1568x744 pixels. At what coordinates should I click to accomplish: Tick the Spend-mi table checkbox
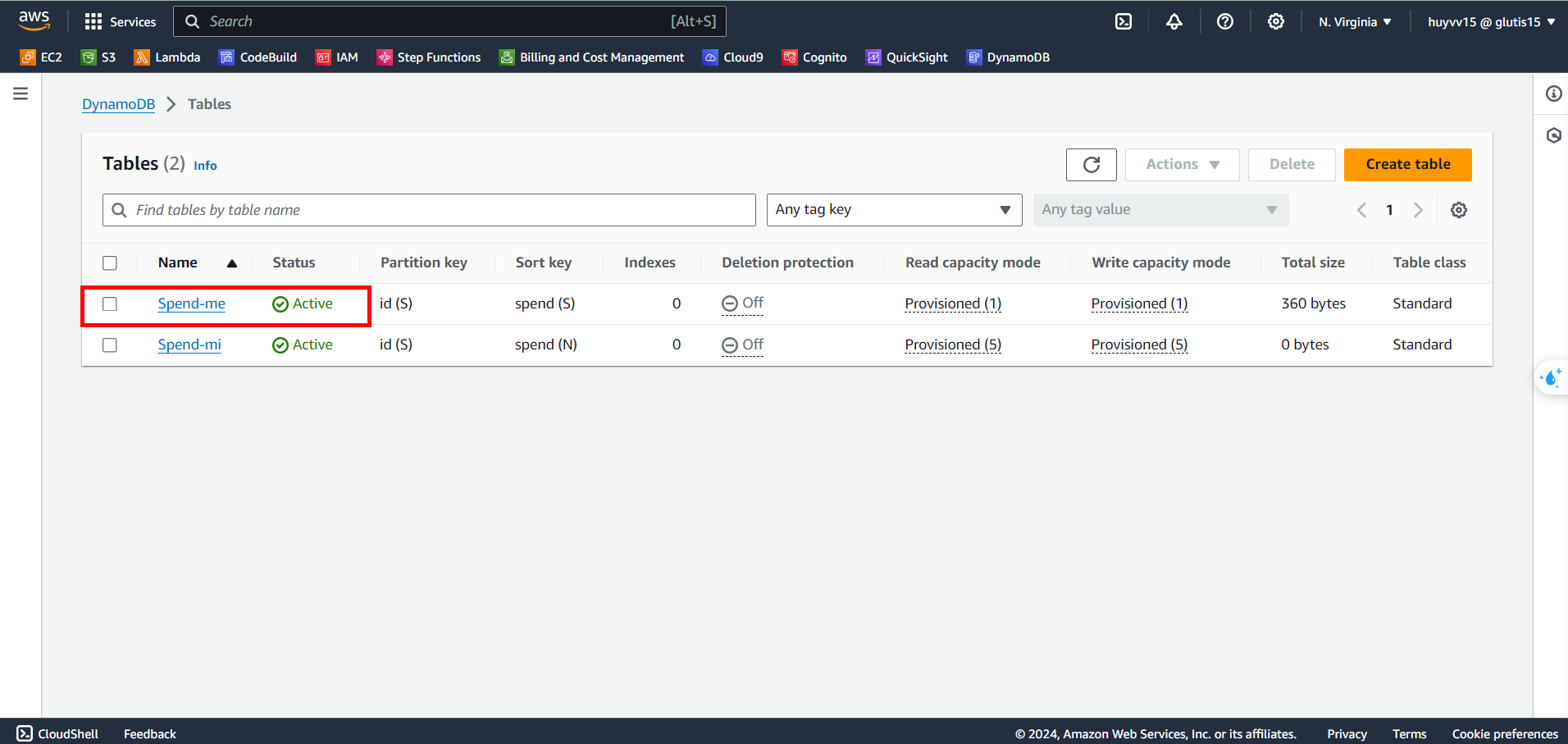(x=110, y=345)
